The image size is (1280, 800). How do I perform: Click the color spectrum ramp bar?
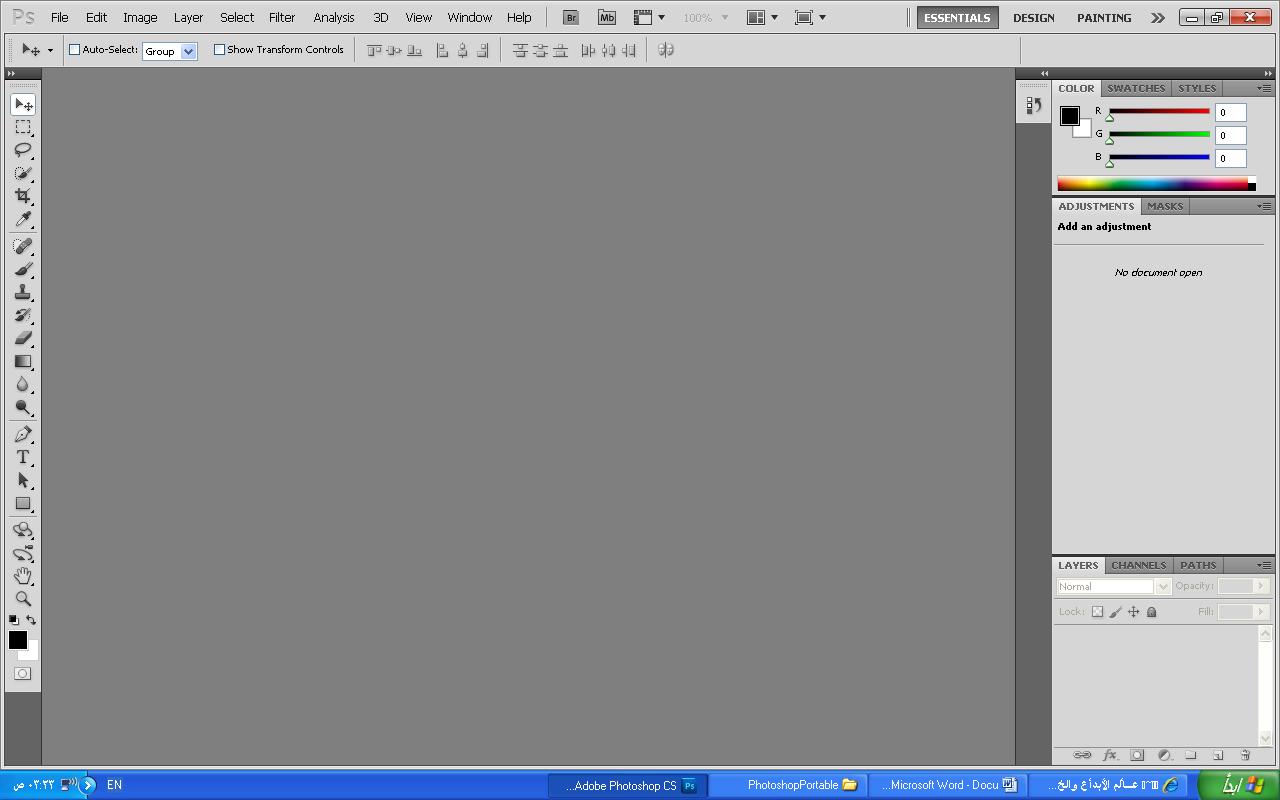tap(1152, 184)
